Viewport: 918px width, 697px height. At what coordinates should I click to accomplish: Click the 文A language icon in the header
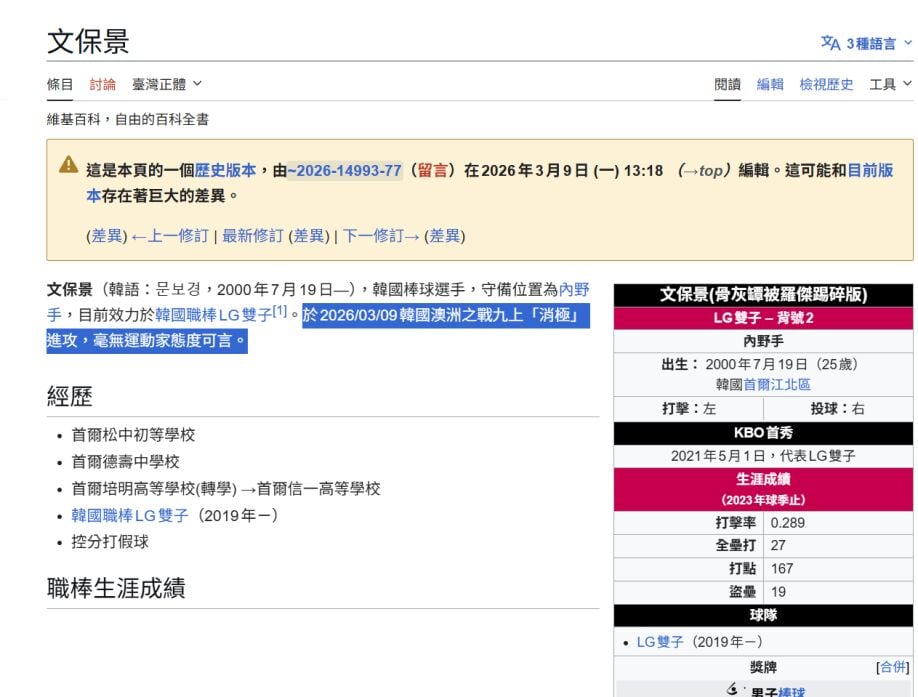(831, 44)
